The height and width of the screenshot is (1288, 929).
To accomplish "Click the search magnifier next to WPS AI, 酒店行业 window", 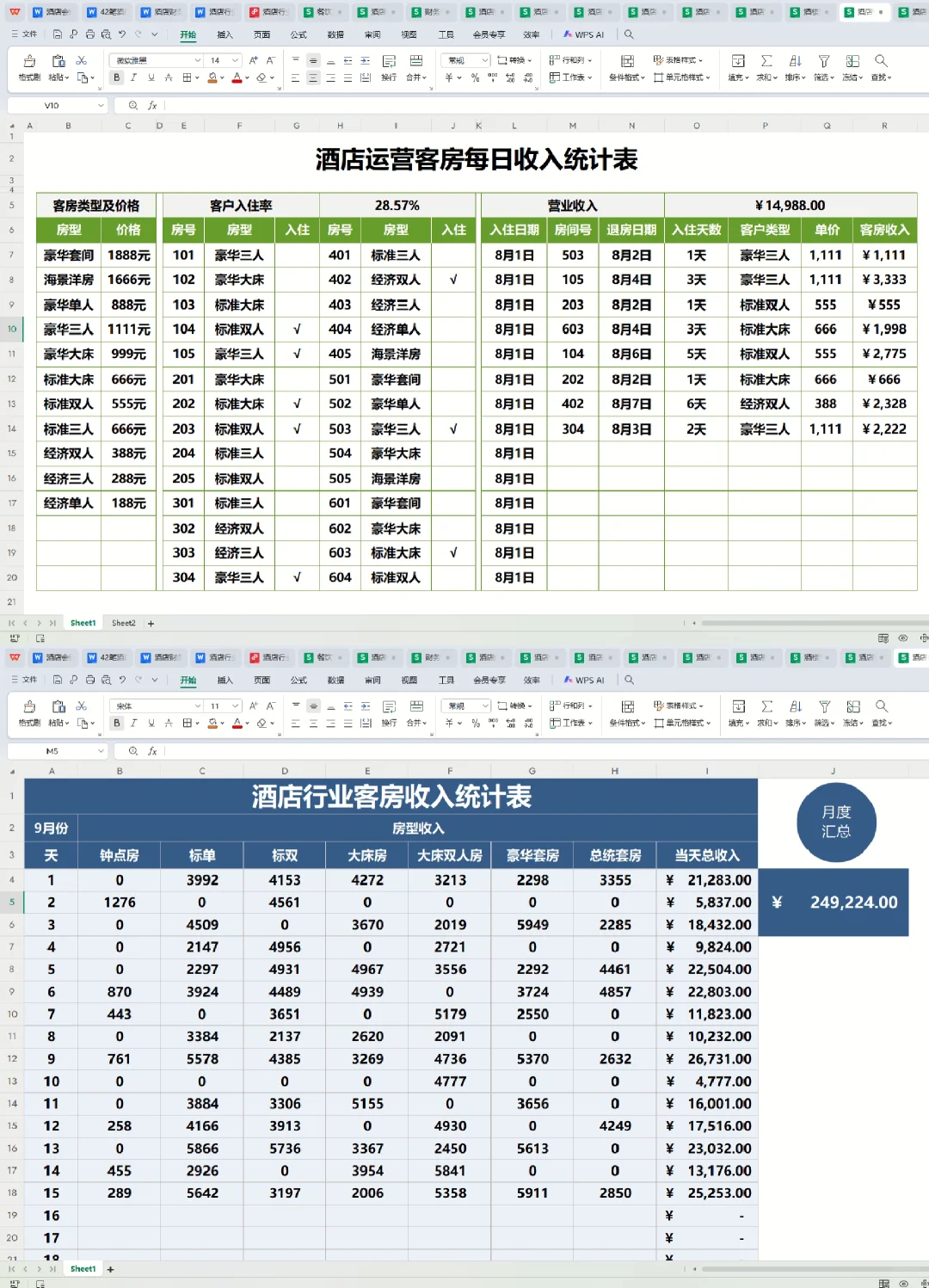I will [629, 680].
